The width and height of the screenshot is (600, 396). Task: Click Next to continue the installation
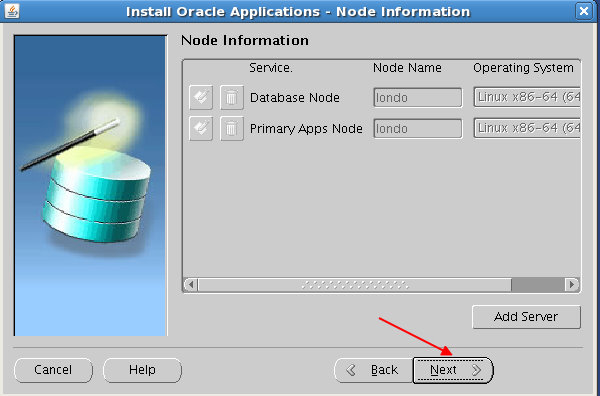[x=453, y=370]
